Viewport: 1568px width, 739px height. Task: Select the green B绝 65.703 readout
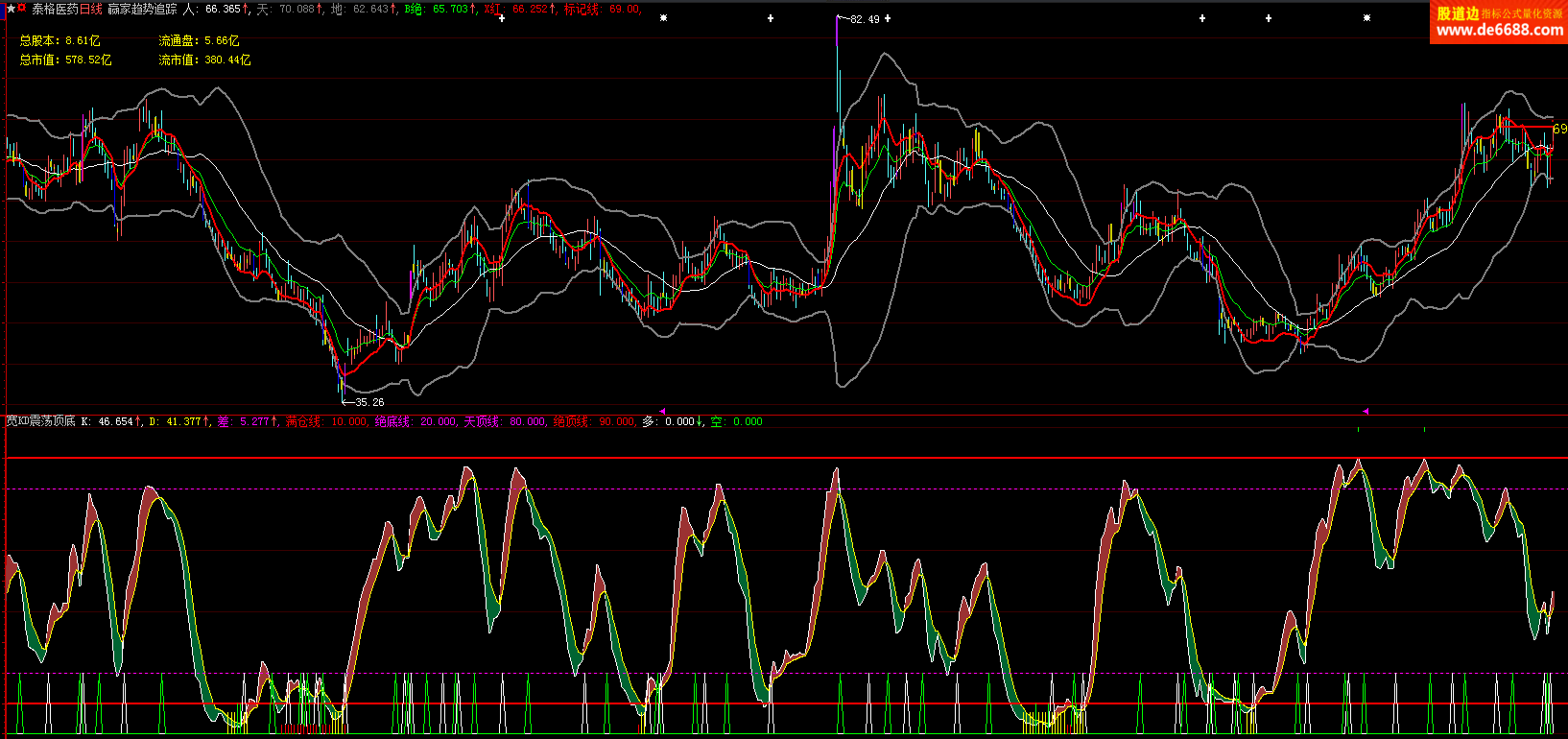tap(440, 9)
